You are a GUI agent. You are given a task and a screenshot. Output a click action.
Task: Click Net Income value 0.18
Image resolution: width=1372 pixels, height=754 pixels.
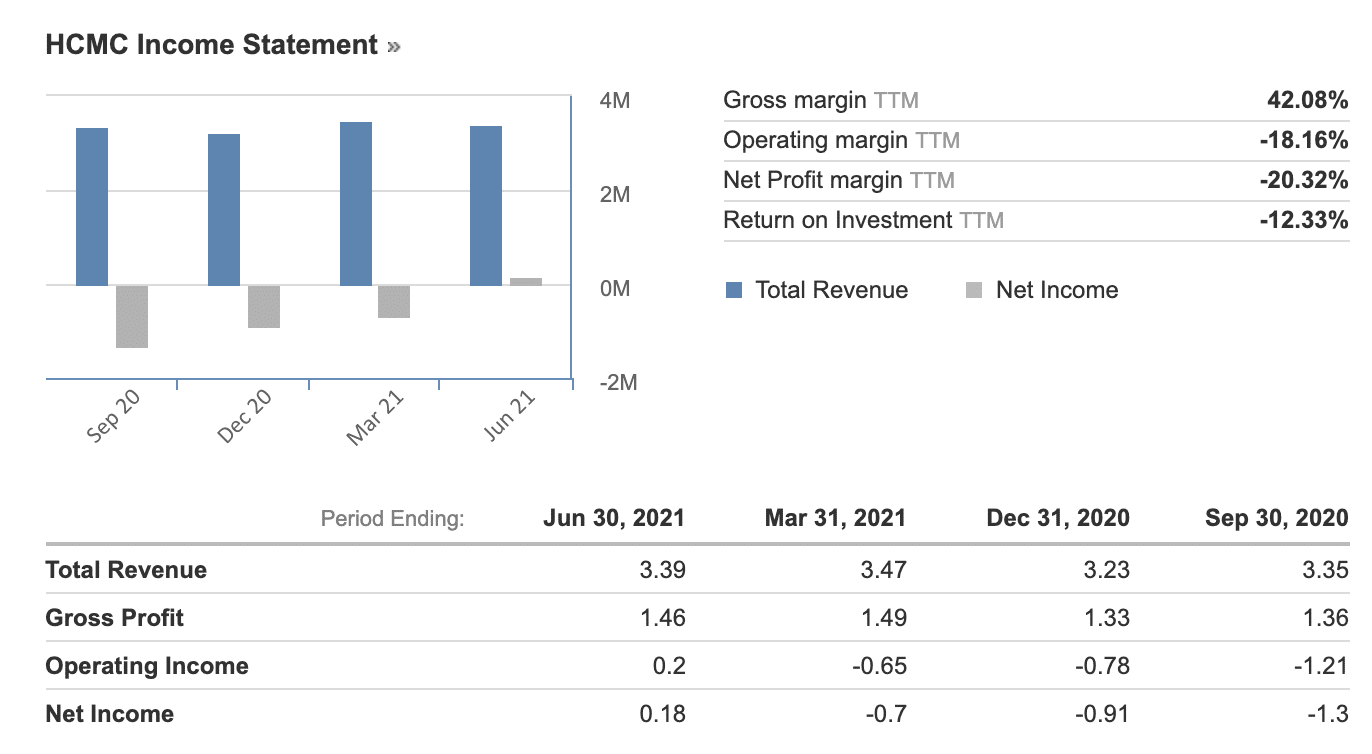click(x=662, y=714)
